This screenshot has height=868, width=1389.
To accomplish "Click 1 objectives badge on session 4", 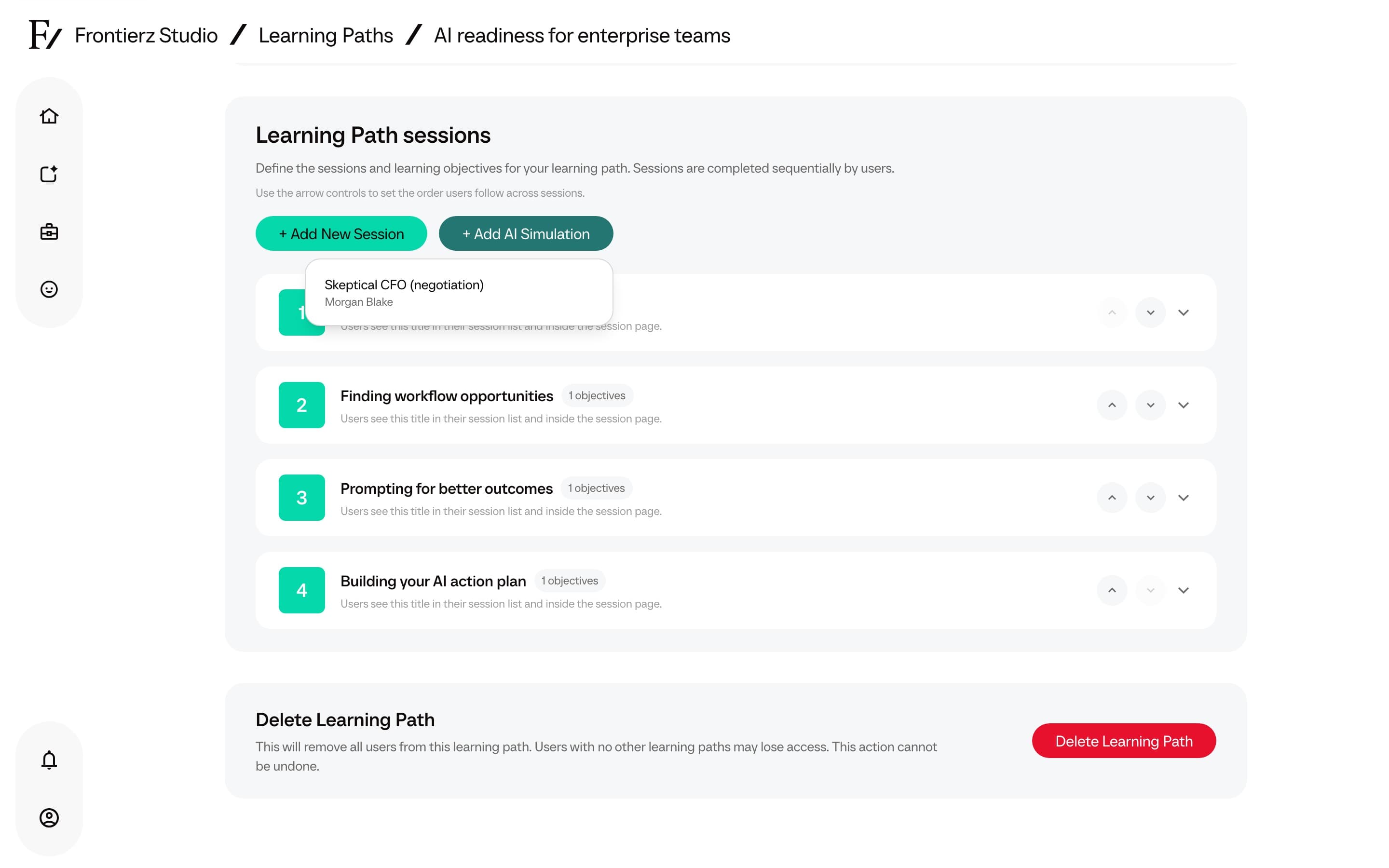I will (570, 581).
